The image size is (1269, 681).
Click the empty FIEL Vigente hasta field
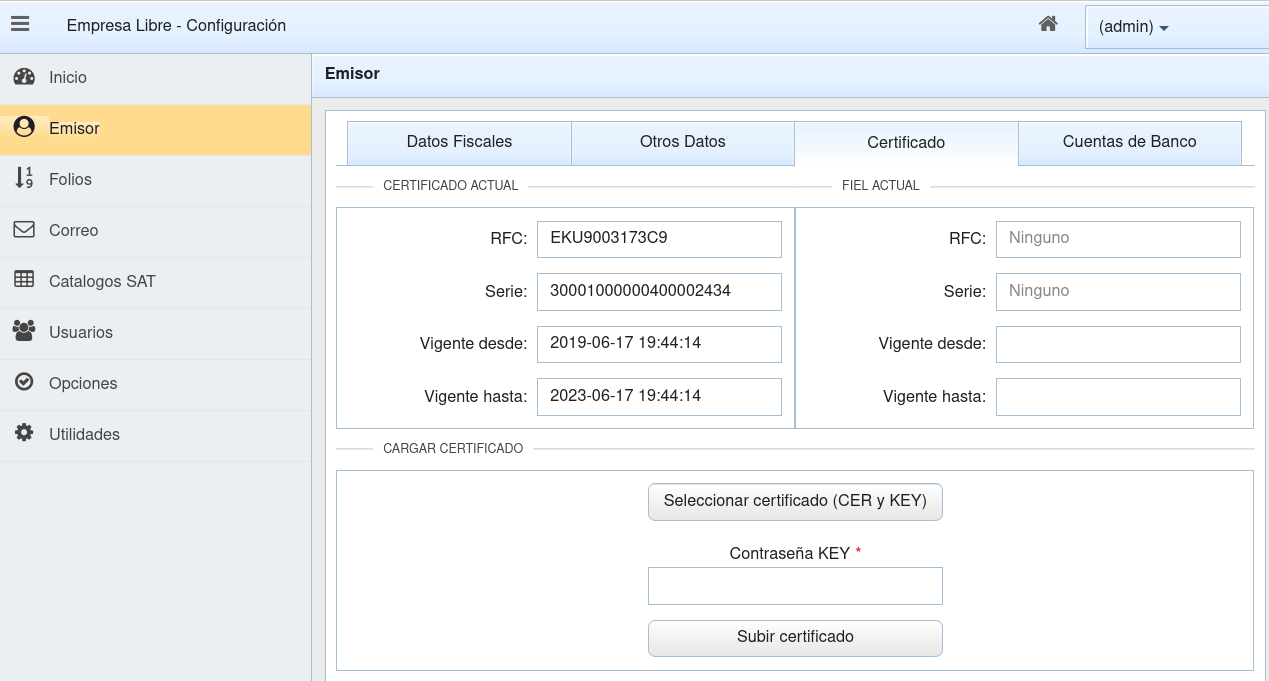tap(1118, 396)
